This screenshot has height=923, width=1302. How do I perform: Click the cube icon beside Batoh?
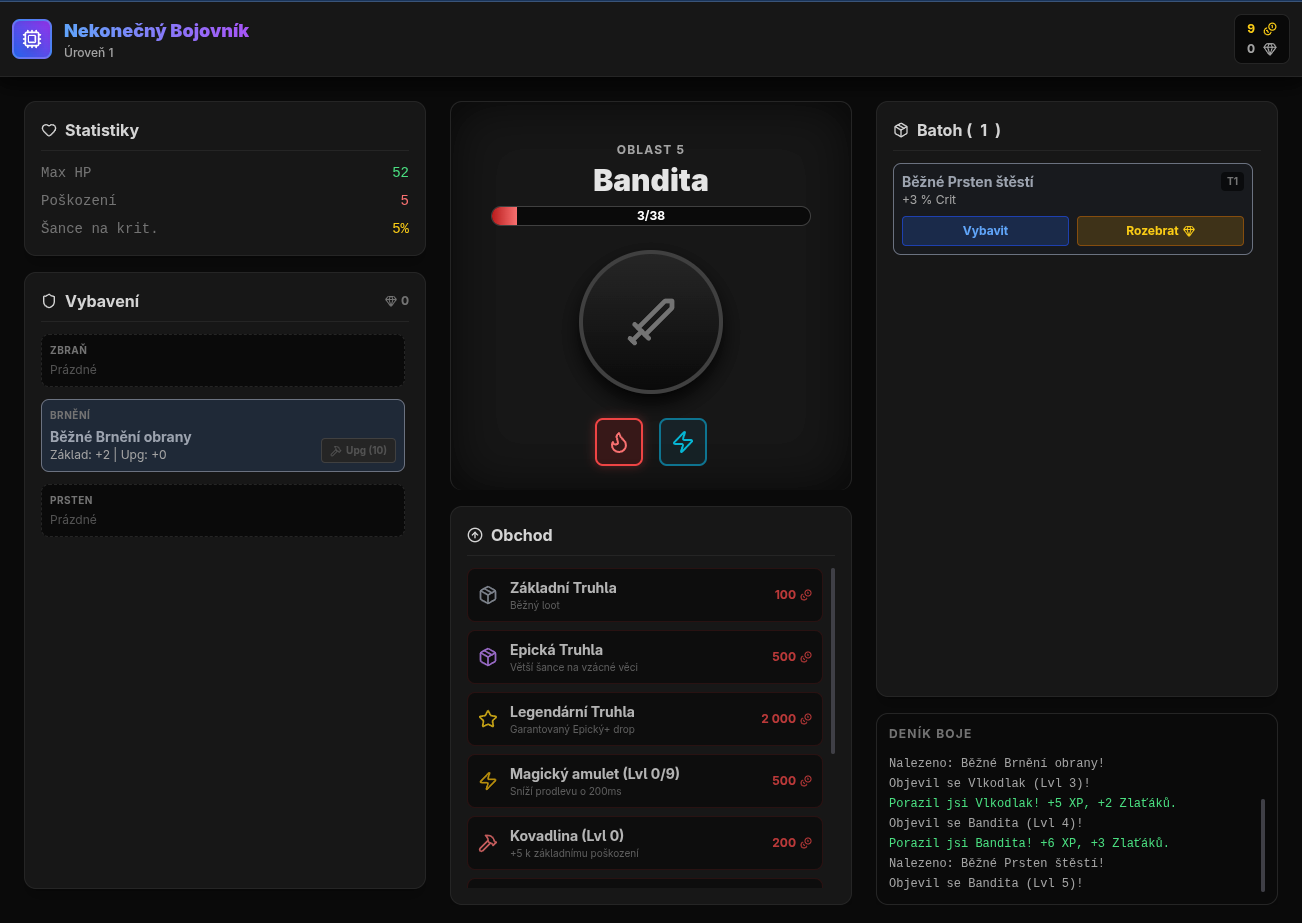pos(901,130)
